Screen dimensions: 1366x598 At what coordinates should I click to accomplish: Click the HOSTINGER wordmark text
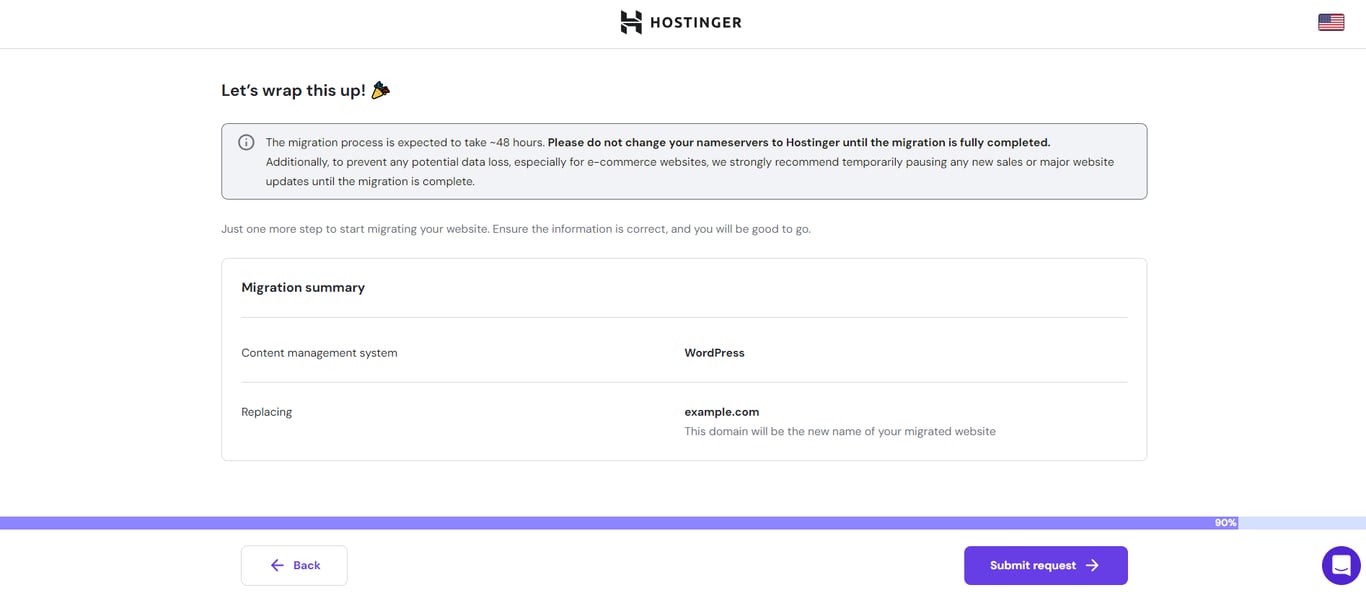point(694,21)
